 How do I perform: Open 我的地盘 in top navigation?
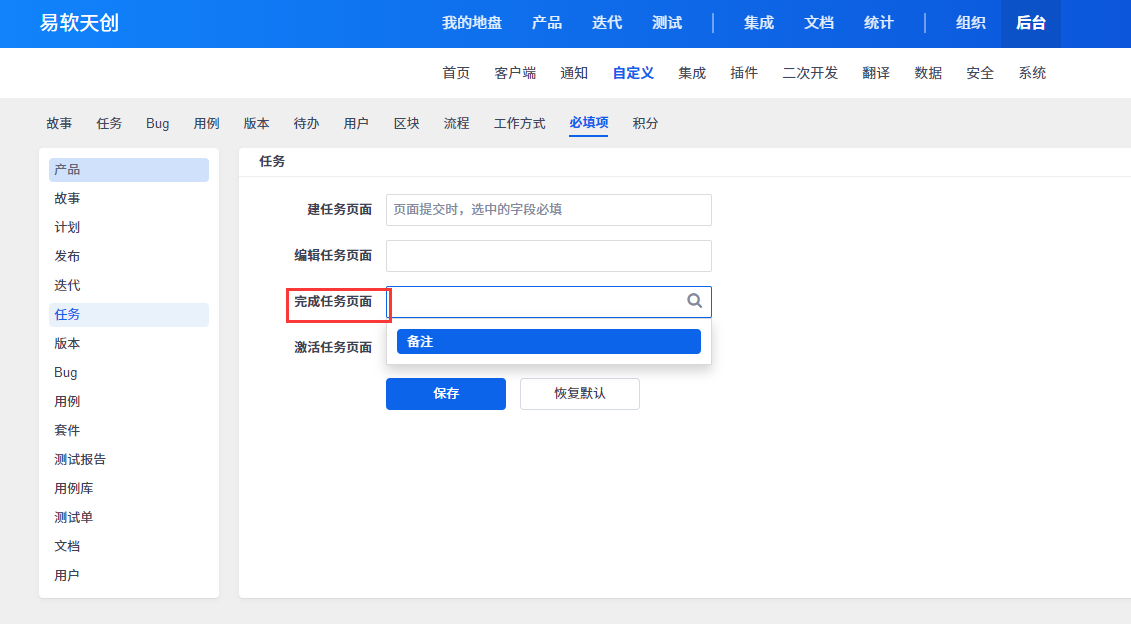pos(472,23)
